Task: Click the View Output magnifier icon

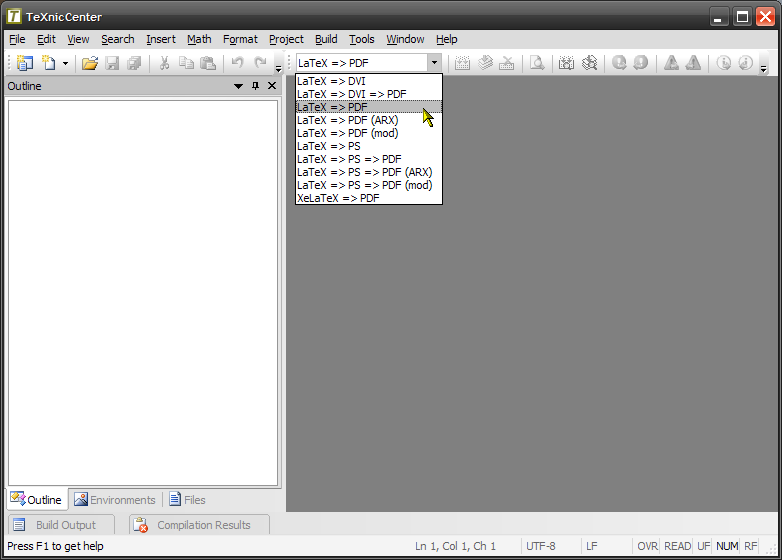Action: click(x=537, y=63)
